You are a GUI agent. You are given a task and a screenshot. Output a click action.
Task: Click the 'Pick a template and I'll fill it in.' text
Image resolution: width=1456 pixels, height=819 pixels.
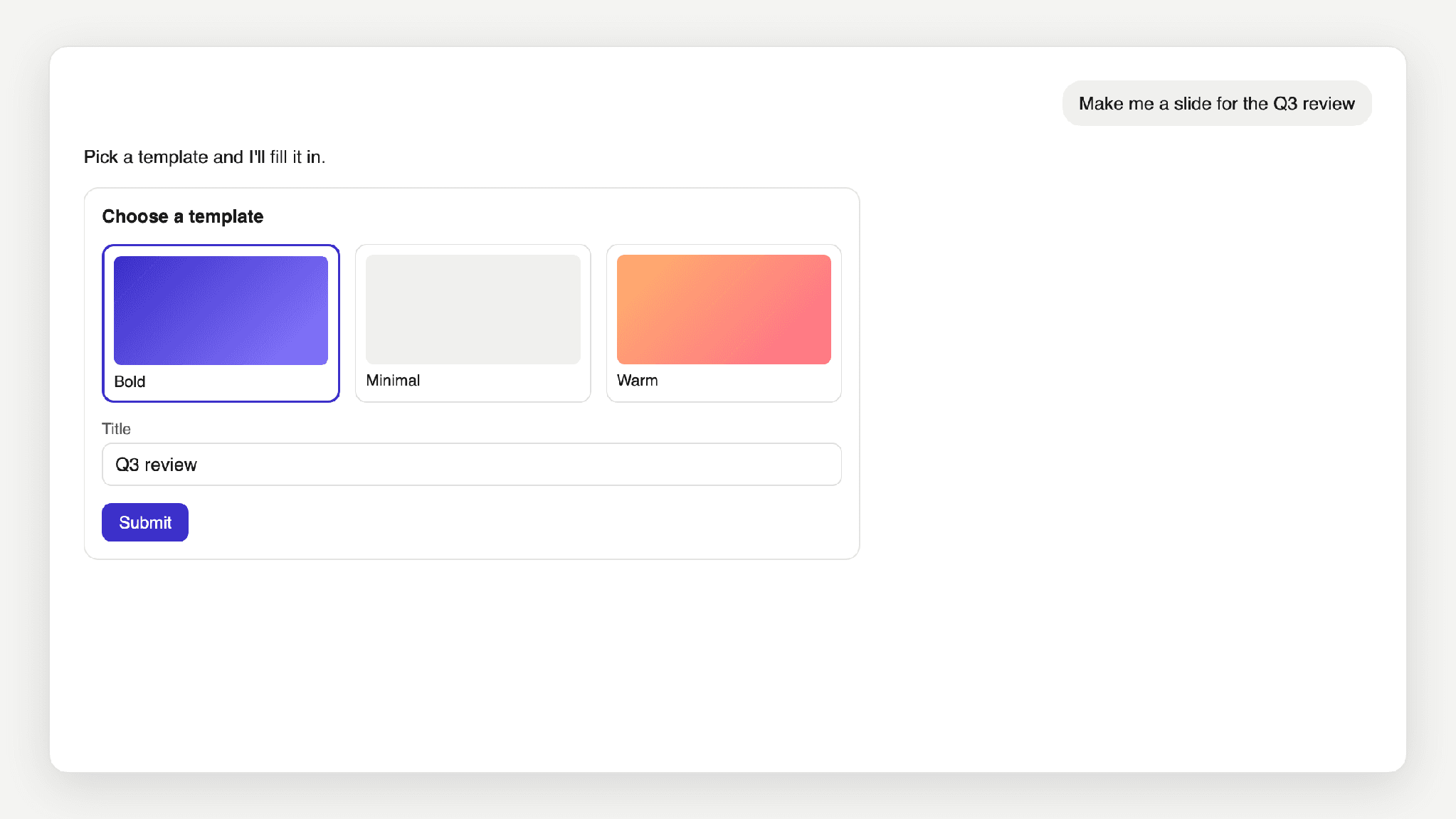point(205,157)
